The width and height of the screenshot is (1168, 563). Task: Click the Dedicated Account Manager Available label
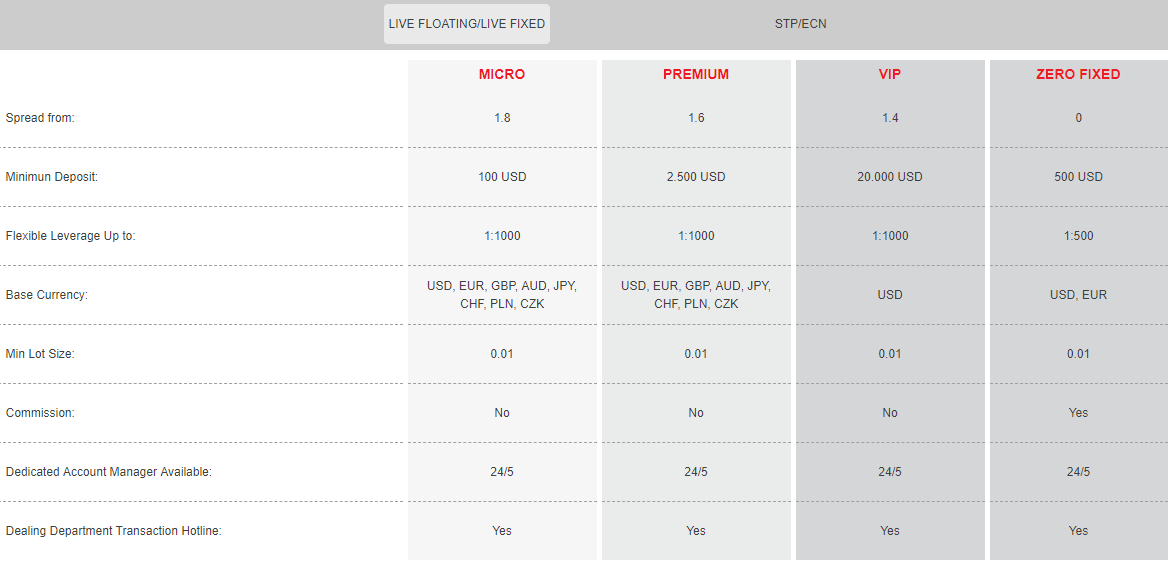tap(109, 472)
